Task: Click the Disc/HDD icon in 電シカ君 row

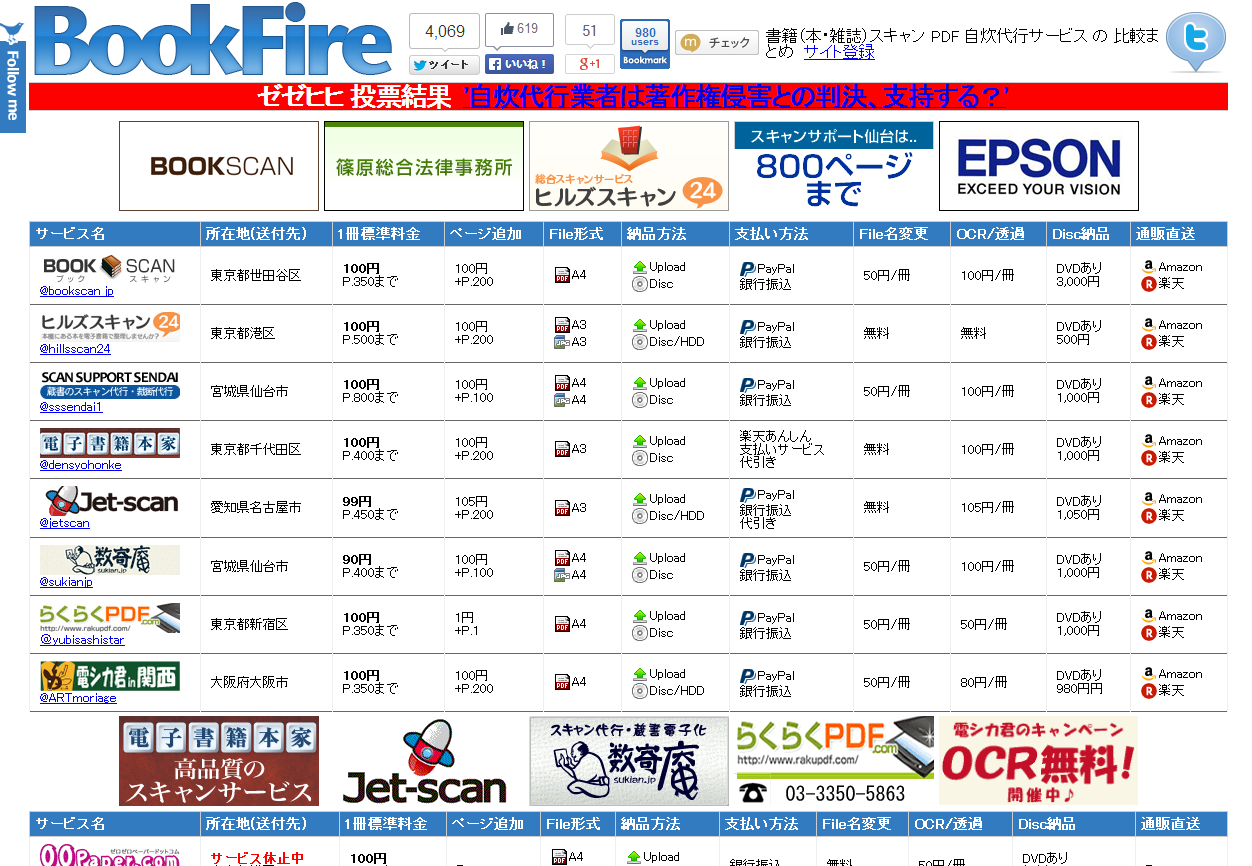Action: point(640,691)
